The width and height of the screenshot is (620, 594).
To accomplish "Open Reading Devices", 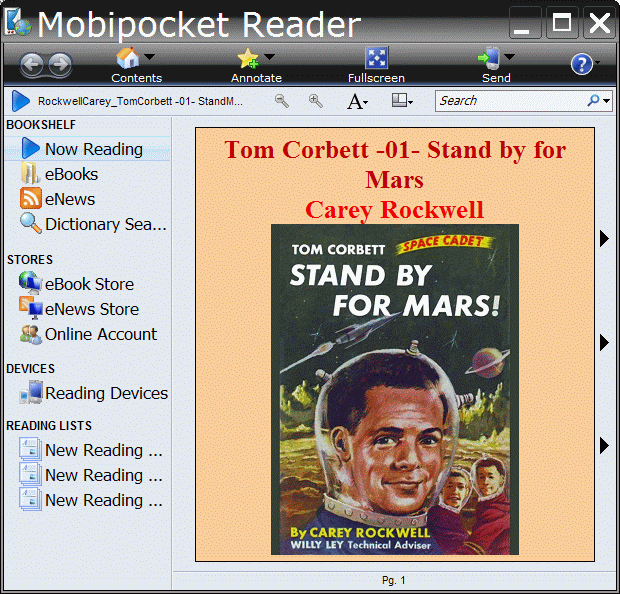I will [x=106, y=393].
